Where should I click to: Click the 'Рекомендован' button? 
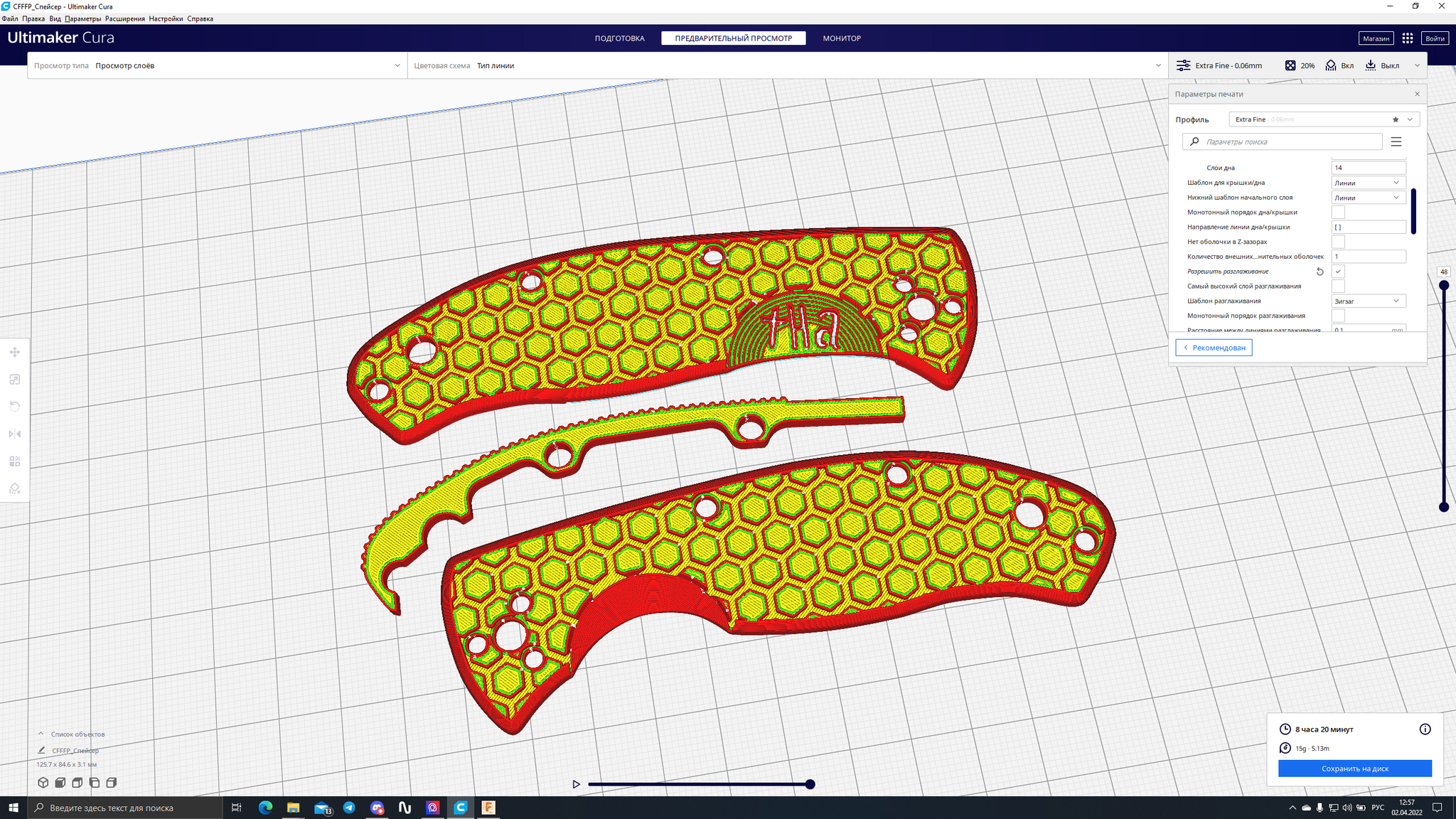point(1214,348)
